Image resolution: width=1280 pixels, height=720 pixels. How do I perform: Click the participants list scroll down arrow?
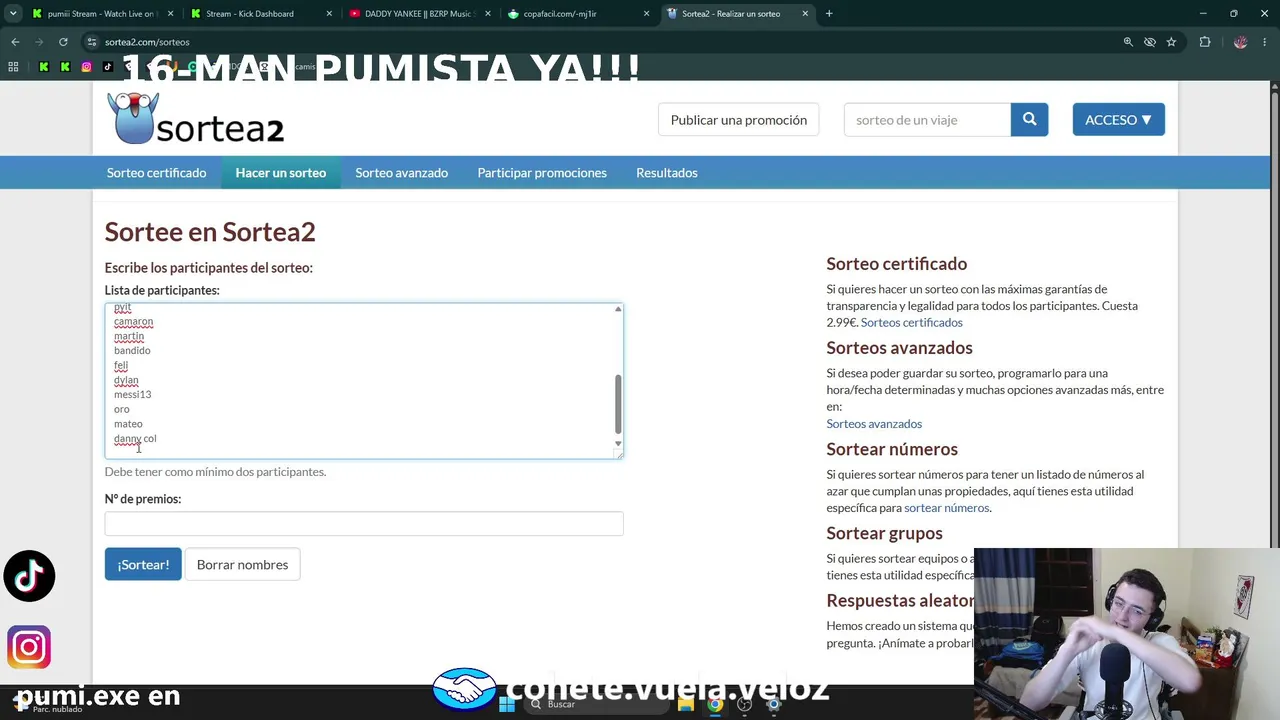pyautogui.click(x=618, y=443)
